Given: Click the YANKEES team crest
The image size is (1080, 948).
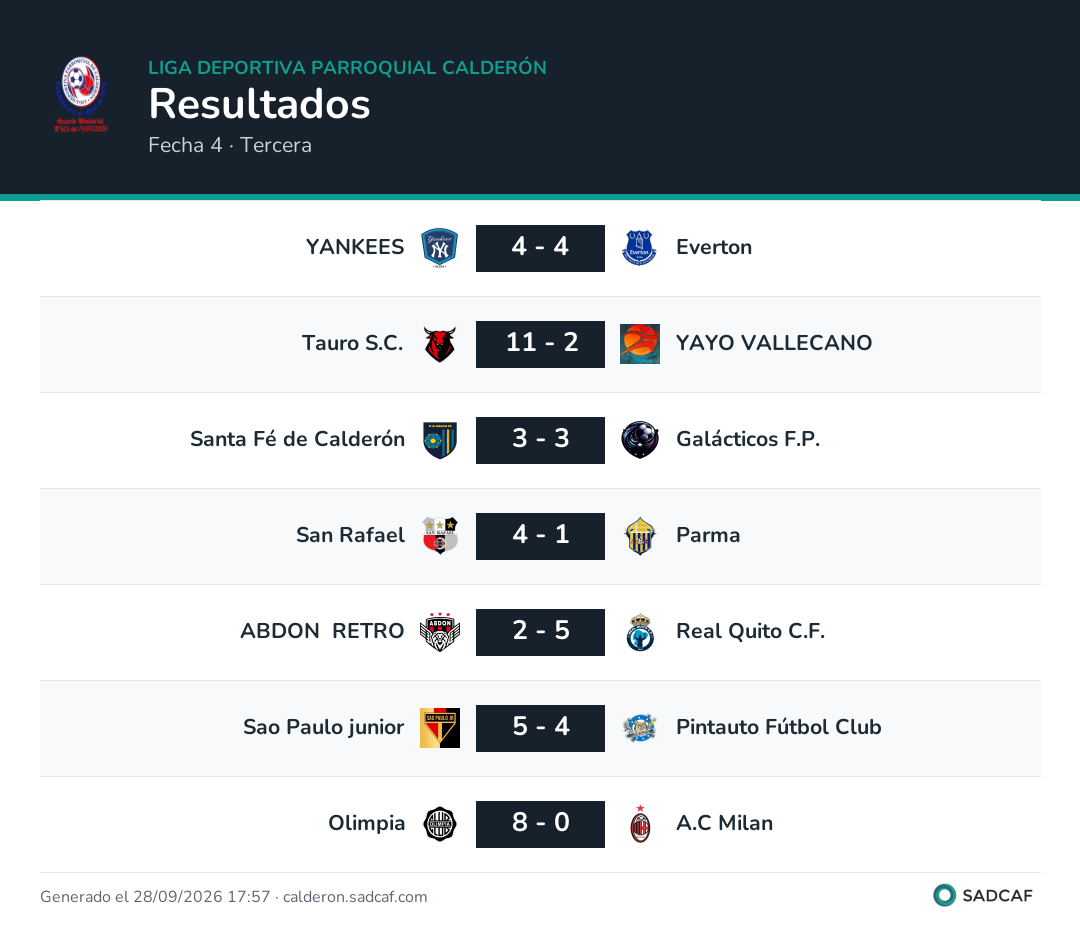Looking at the screenshot, I should coord(439,248).
